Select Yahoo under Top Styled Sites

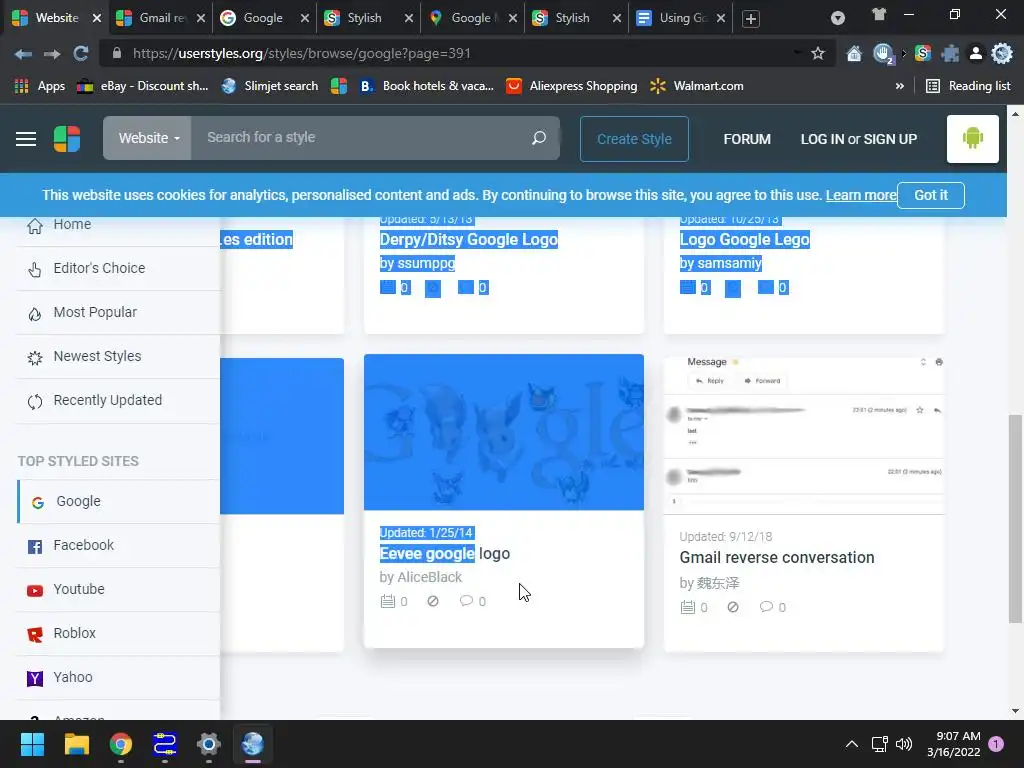pos(118,677)
